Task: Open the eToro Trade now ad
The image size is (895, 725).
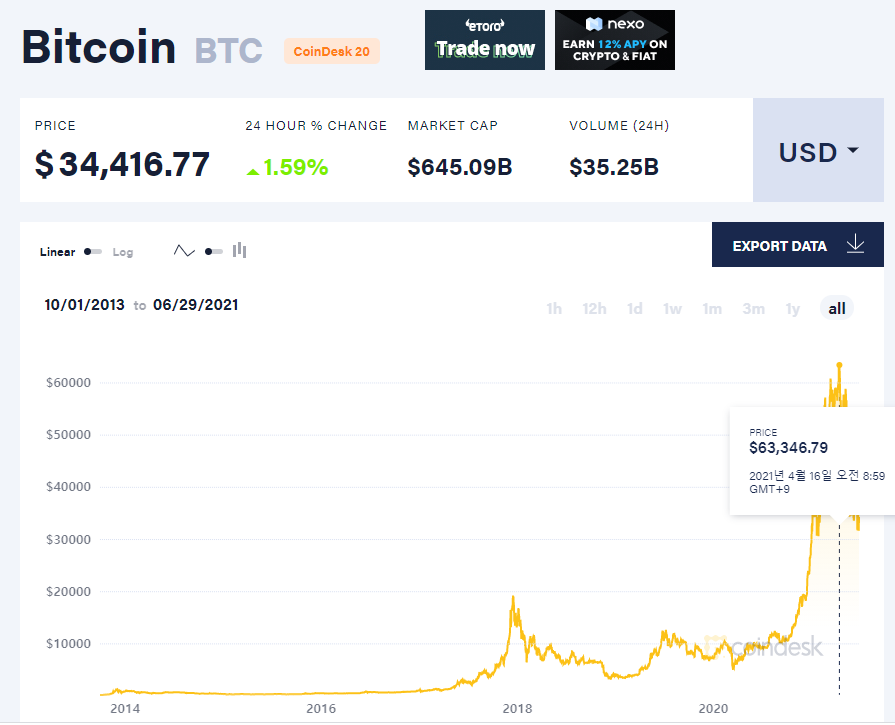Action: click(x=485, y=40)
